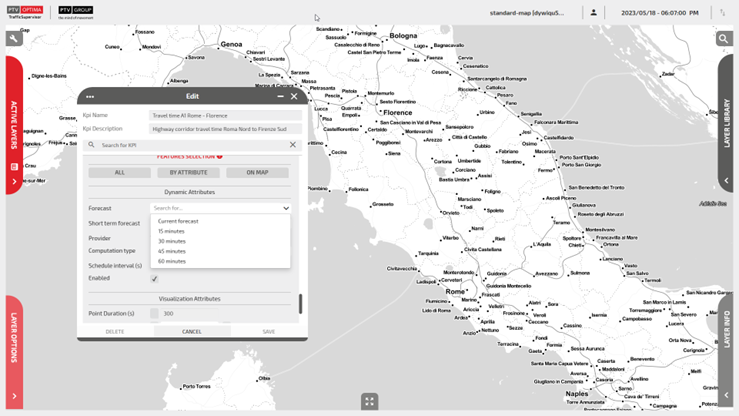
Task: Clear the KPI search with X icon
Action: tap(293, 145)
